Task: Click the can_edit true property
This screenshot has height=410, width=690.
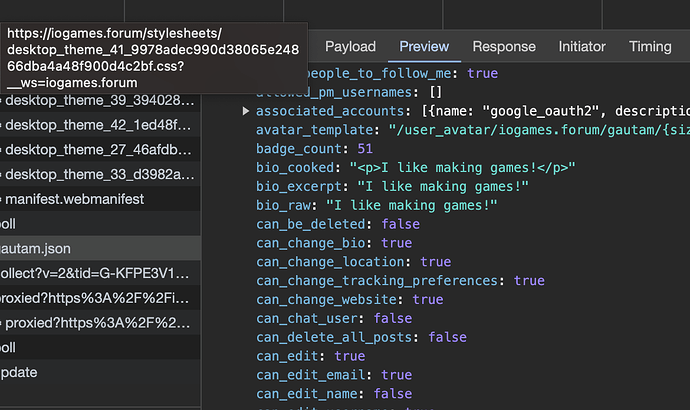Action: [x=311, y=356]
